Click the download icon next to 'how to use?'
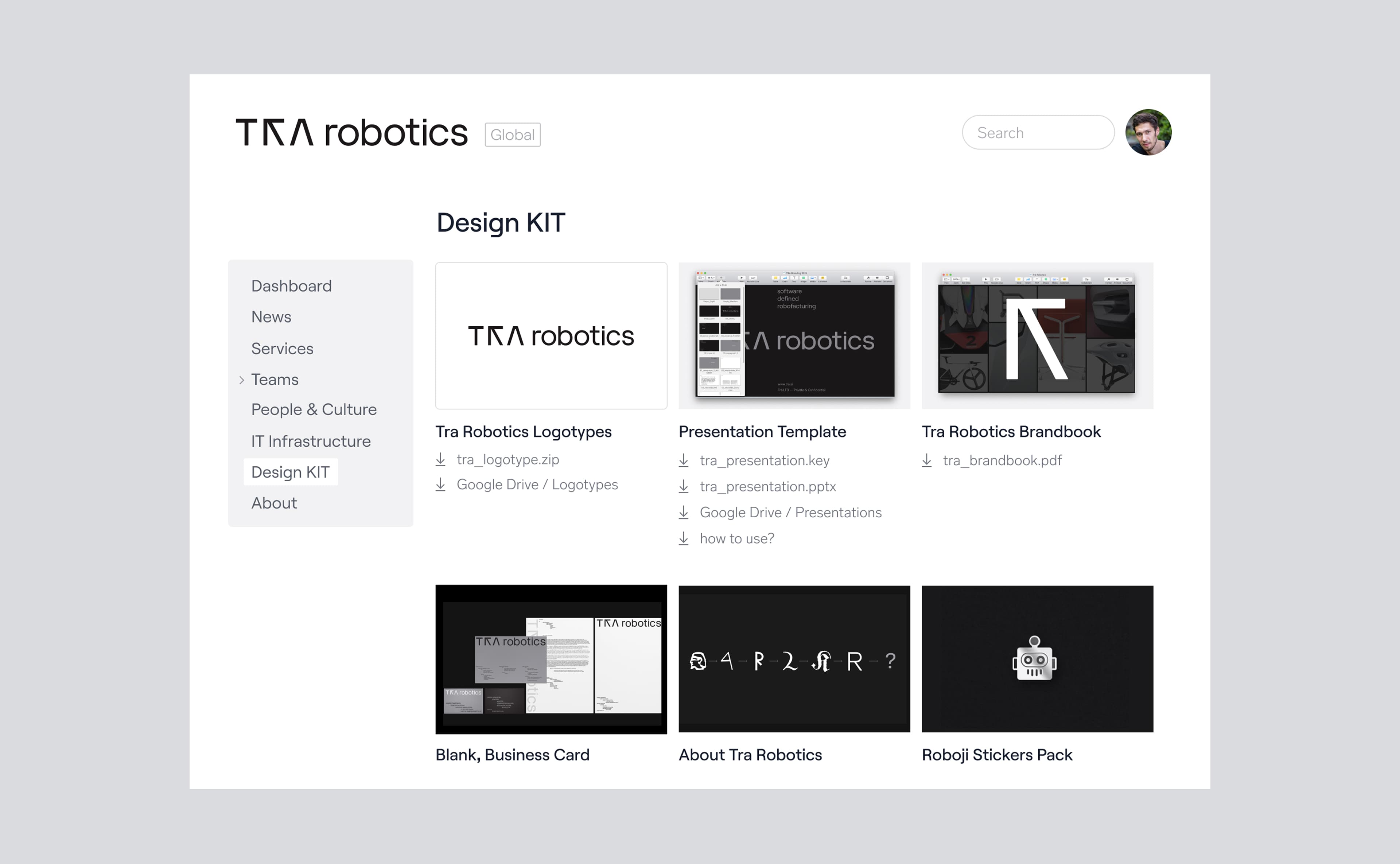The image size is (1400, 864). pyautogui.click(x=685, y=538)
